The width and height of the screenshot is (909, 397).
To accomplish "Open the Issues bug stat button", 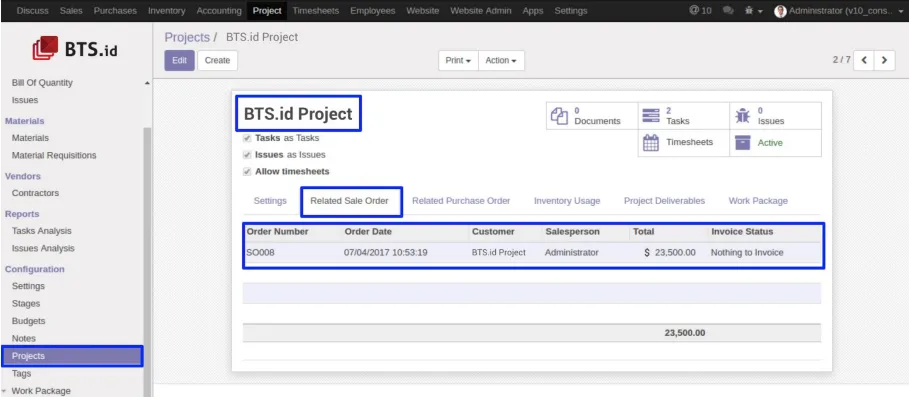I will click(x=775, y=116).
